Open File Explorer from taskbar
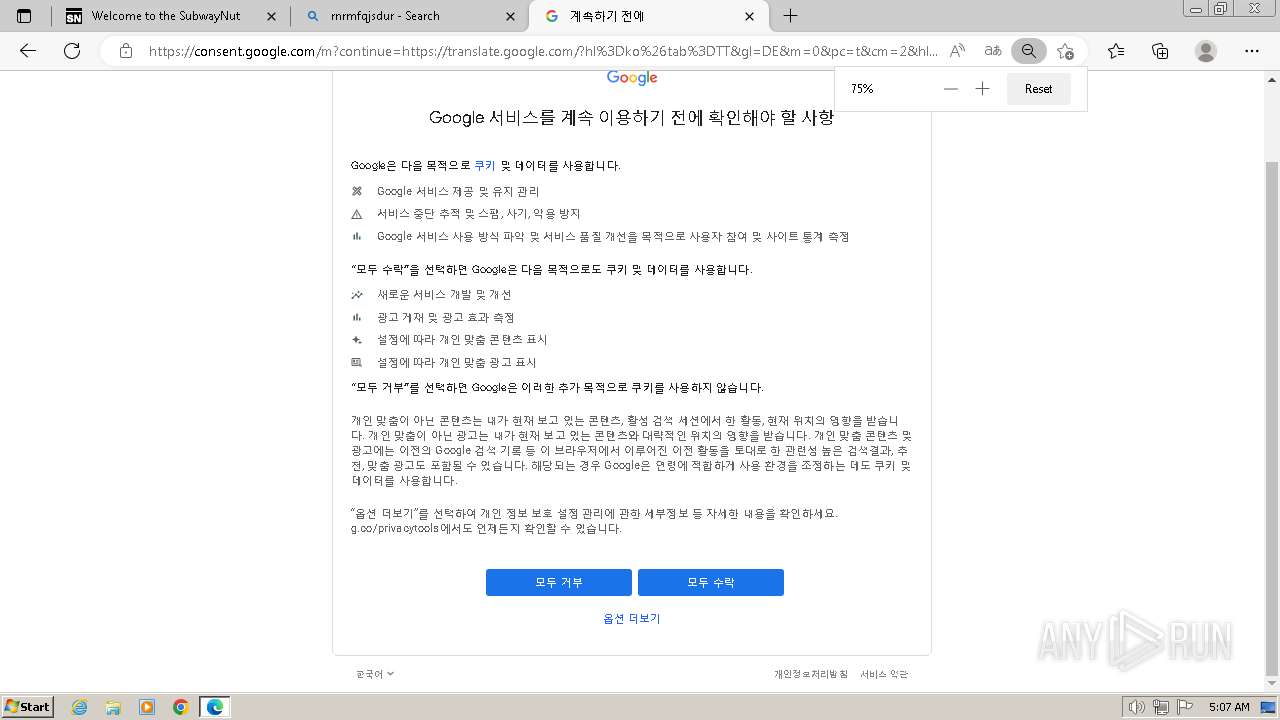 [113, 707]
